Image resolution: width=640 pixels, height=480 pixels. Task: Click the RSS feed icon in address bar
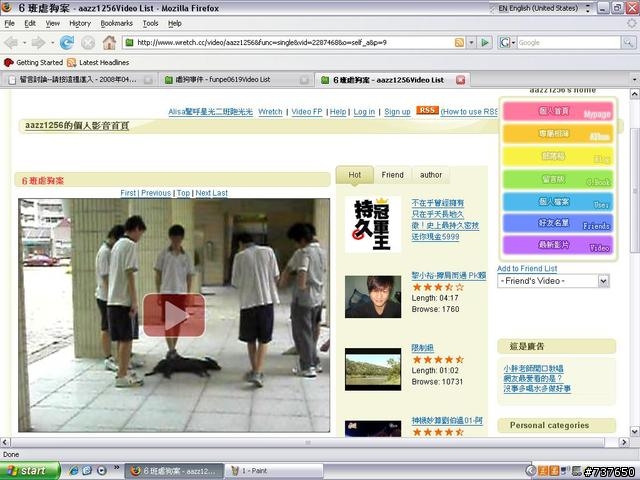tap(459, 42)
